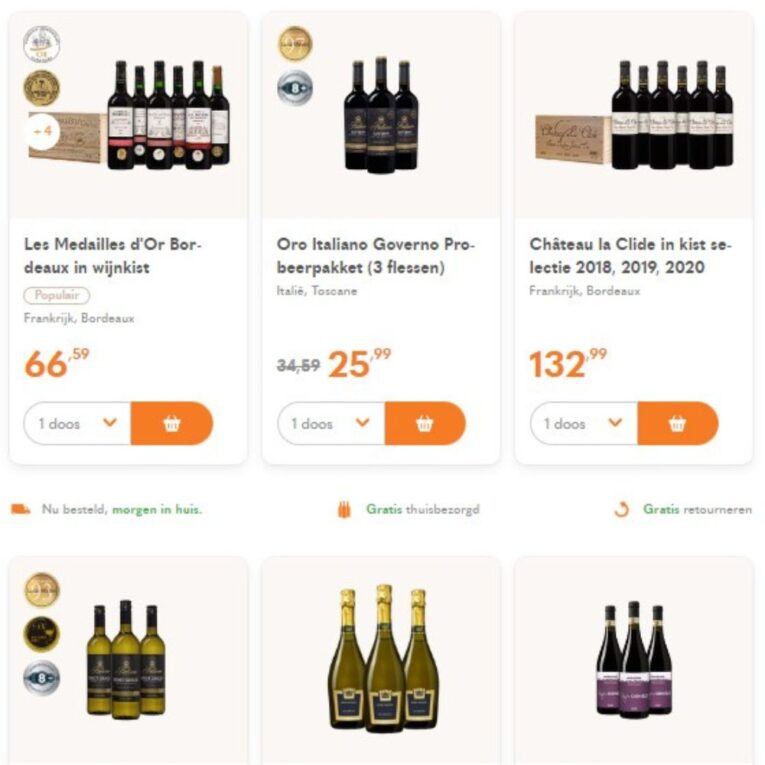
Task: Open quantity dropdown for Château la Clide
Action: [584, 423]
